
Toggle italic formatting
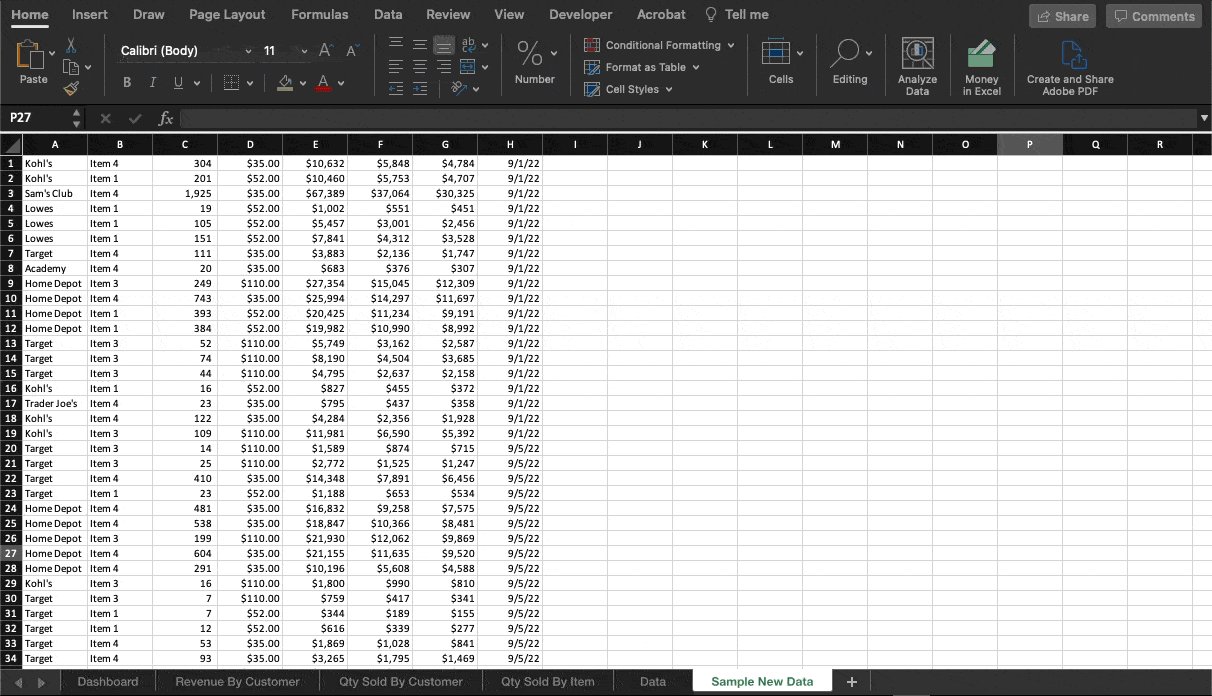click(x=150, y=82)
